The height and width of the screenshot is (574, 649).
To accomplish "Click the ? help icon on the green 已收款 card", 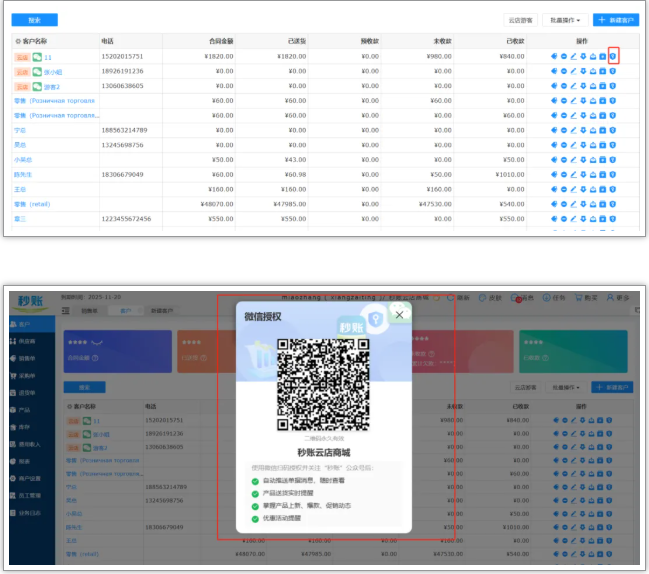I will click(546, 358).
